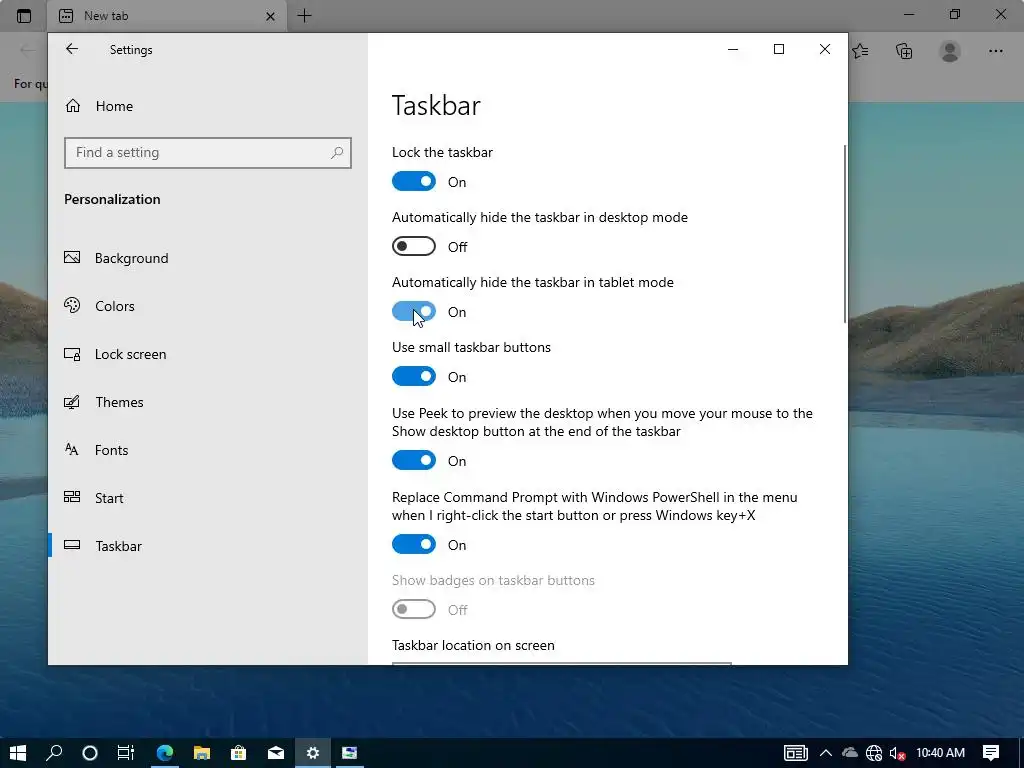Open a new tab with plus button
The height and width of the screenshot is (768, 1024).
tap(304, 16)
